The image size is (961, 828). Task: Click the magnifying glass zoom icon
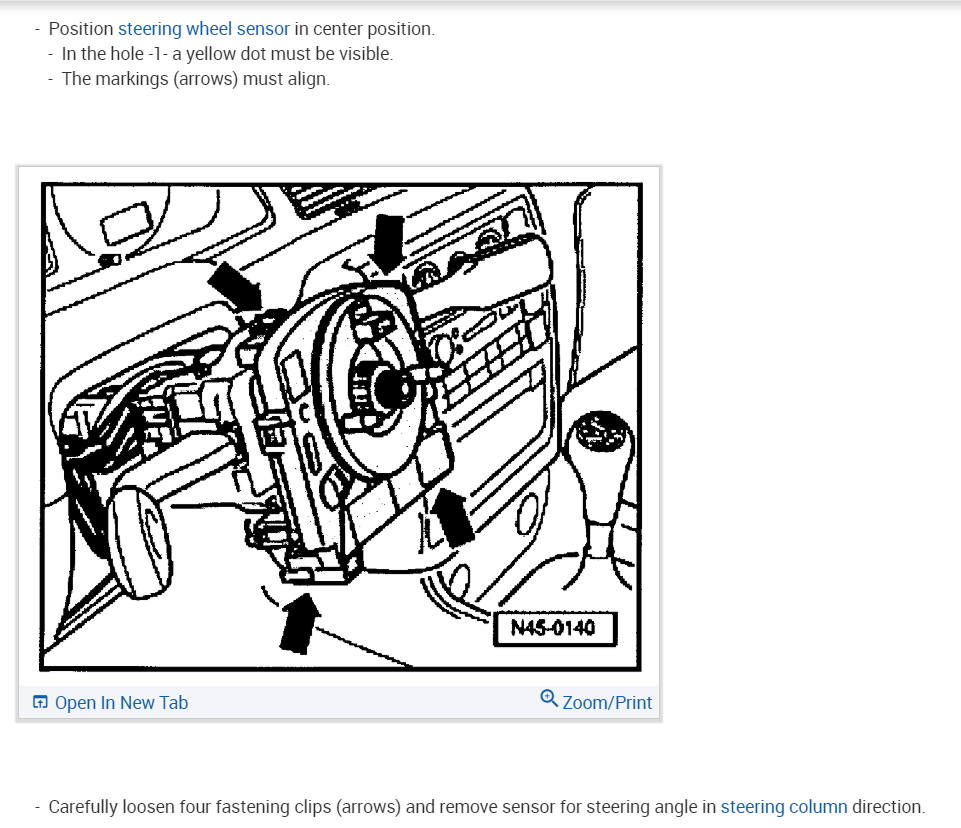coord(549,699)
